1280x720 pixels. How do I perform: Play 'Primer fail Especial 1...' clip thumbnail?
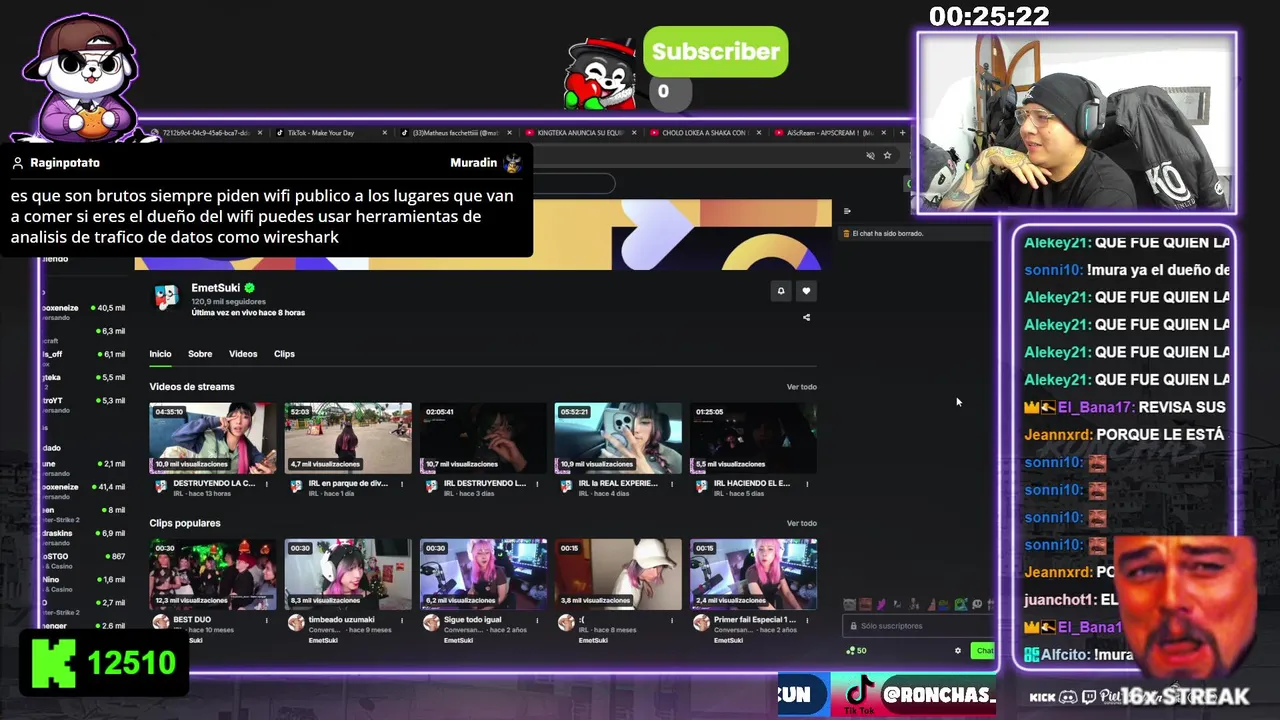753,574
